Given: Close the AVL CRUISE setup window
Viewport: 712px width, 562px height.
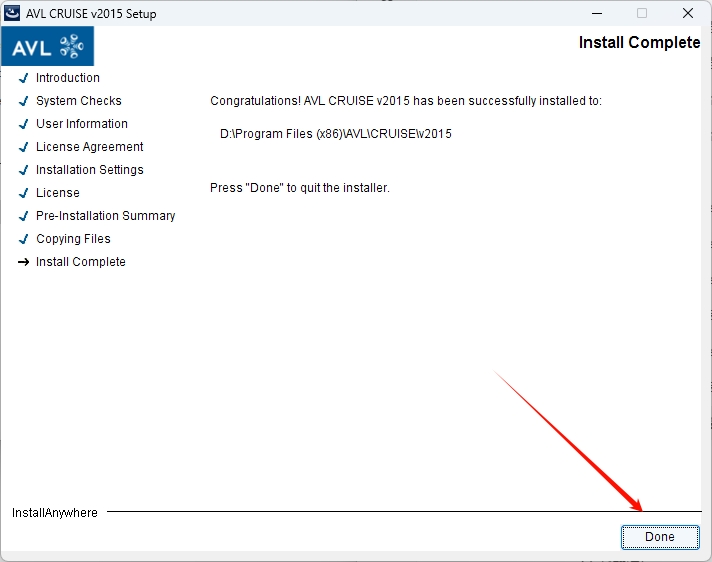Looking at the screenshot, I should [x=688, y=14].
